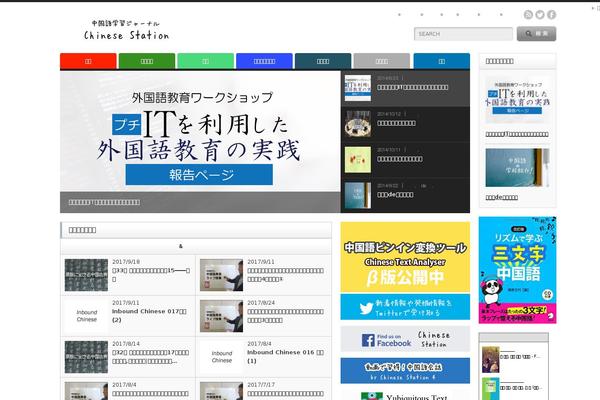Open sidebar workshop report thumbnail

click(517, 100)
